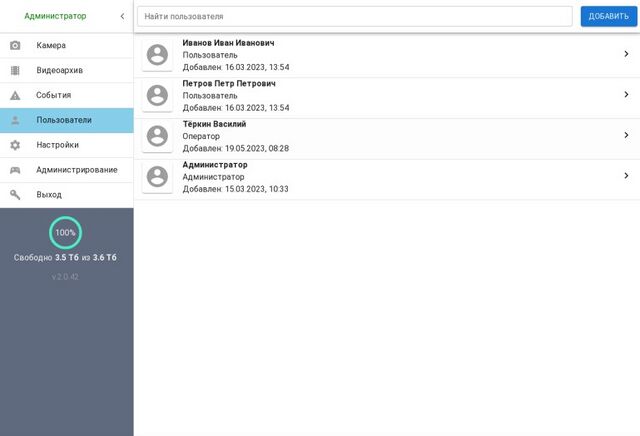Click avatar of Иванов Иван Иванович
Viewport: 640px width, 436px height.
click(157, 55)
